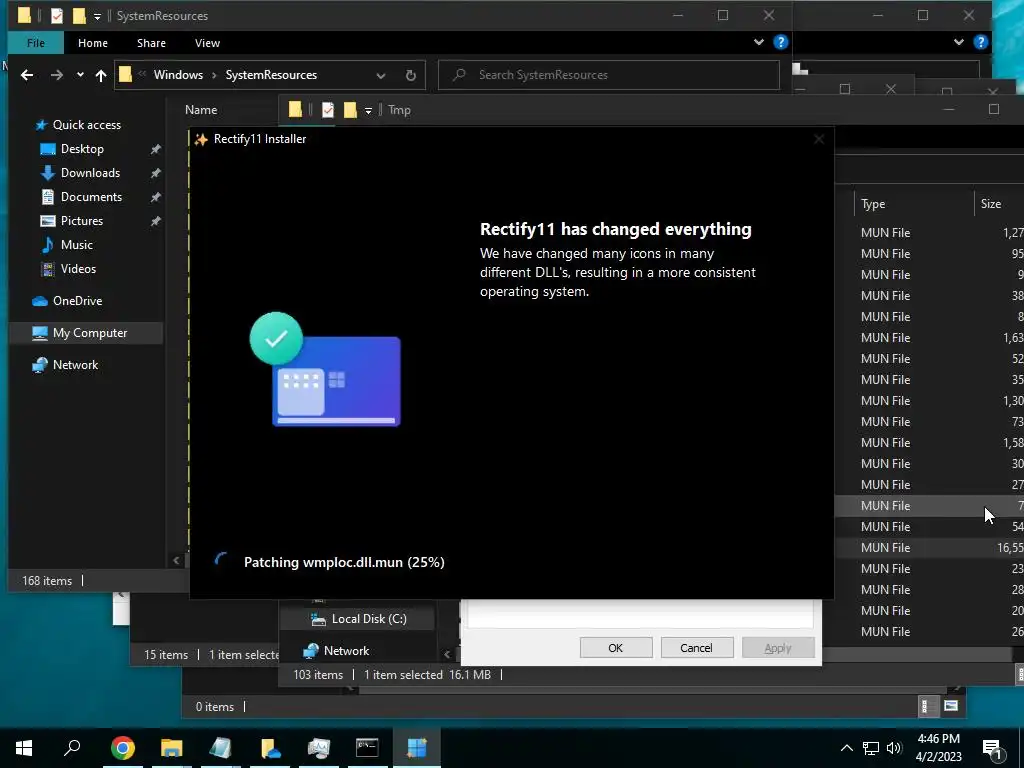Click the Apply button
Viewport: 1024px width, 768px height.
click(778, 648)
